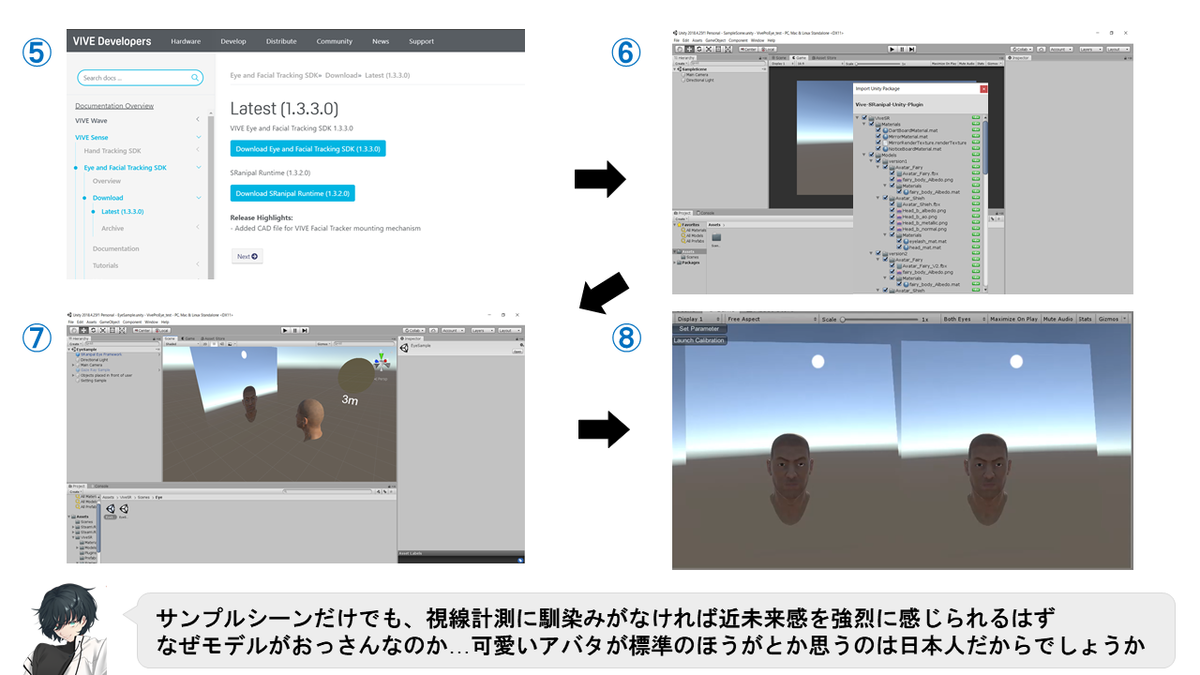Click the cloud services icon in SampleScene Unity window

(x=1041, y=49)
